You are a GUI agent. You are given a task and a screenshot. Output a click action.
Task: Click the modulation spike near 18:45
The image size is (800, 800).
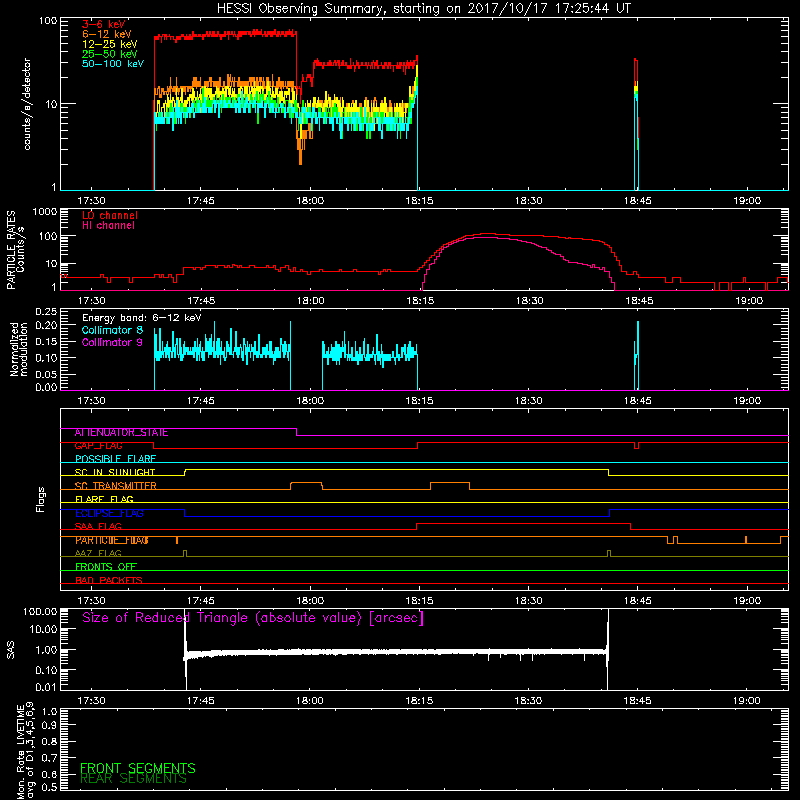tap(637, 355)
